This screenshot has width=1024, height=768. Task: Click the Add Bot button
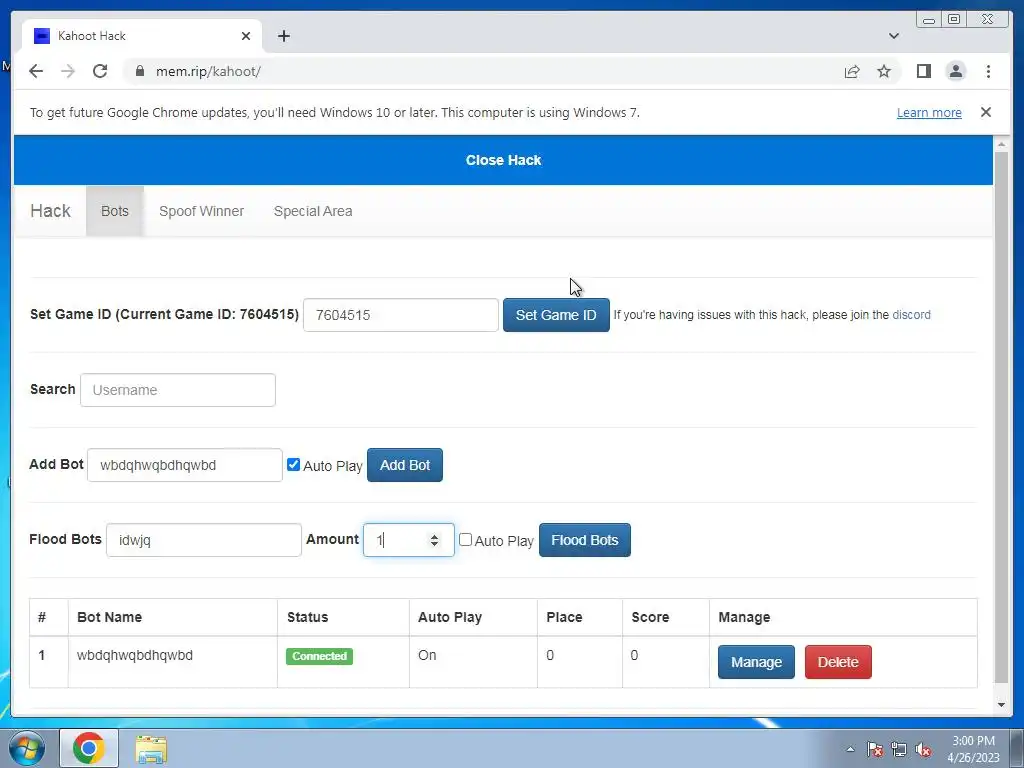click(405, 465)
